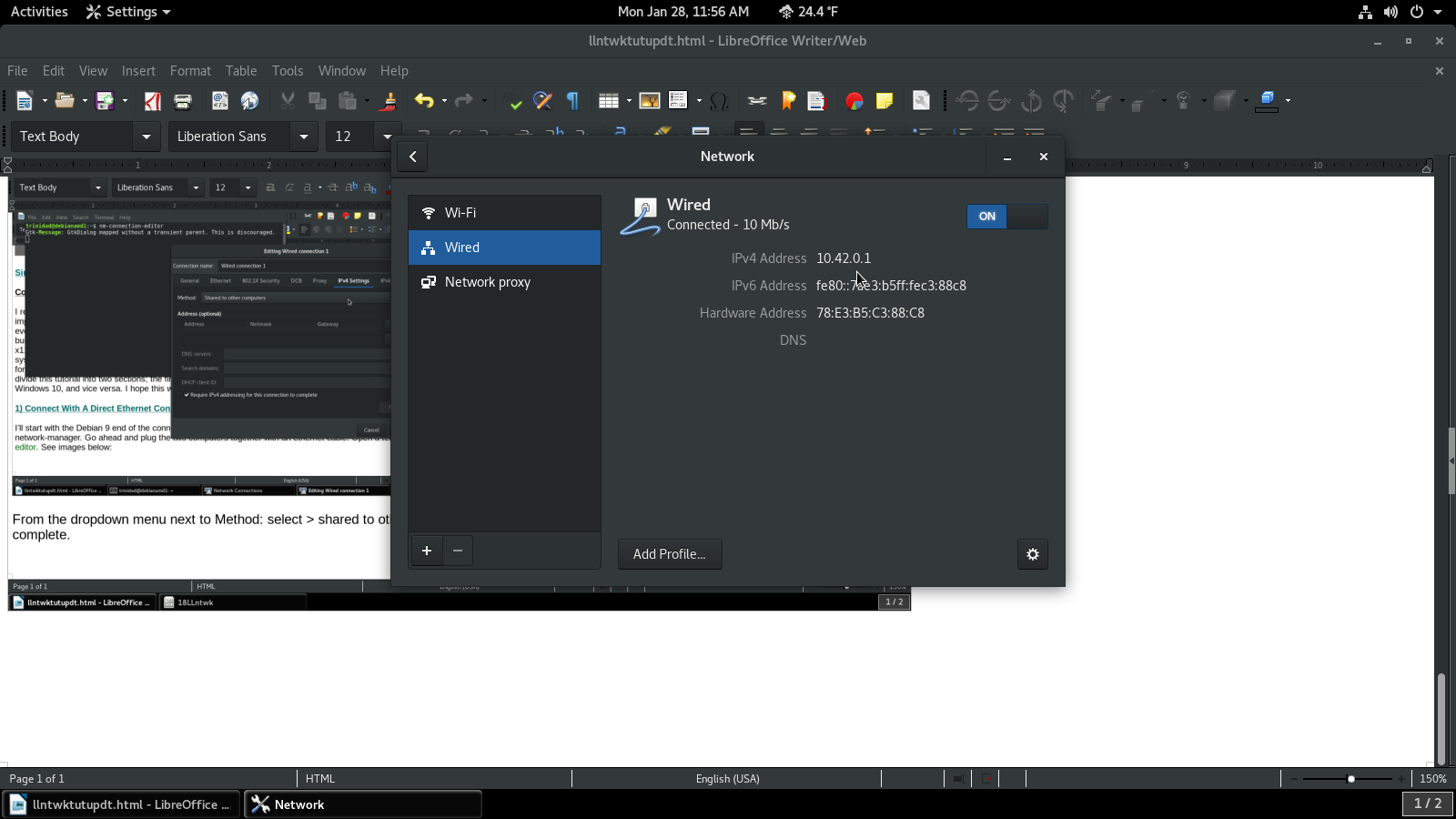
Task: Expand the Liberation Sans font name dropdown
Action: (304, 136)
